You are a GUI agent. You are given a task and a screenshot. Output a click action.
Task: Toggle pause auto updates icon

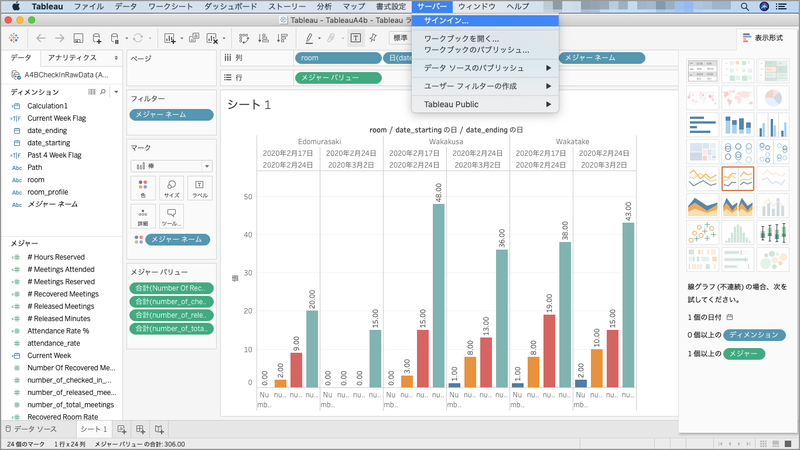click(115, 38)
